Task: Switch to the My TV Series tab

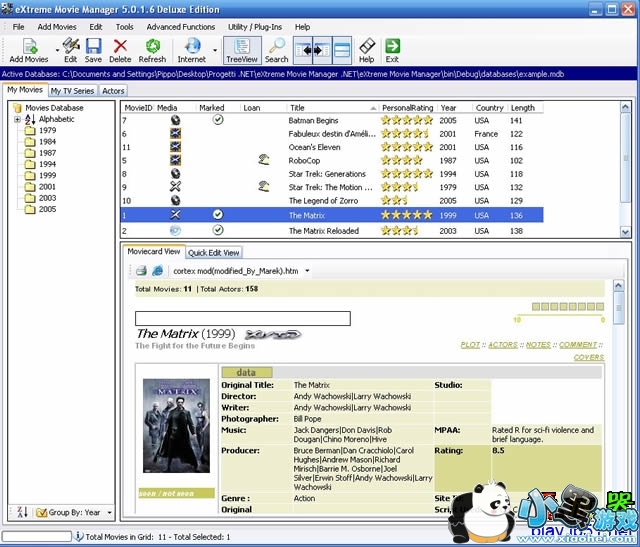Action: click(72, 91)
